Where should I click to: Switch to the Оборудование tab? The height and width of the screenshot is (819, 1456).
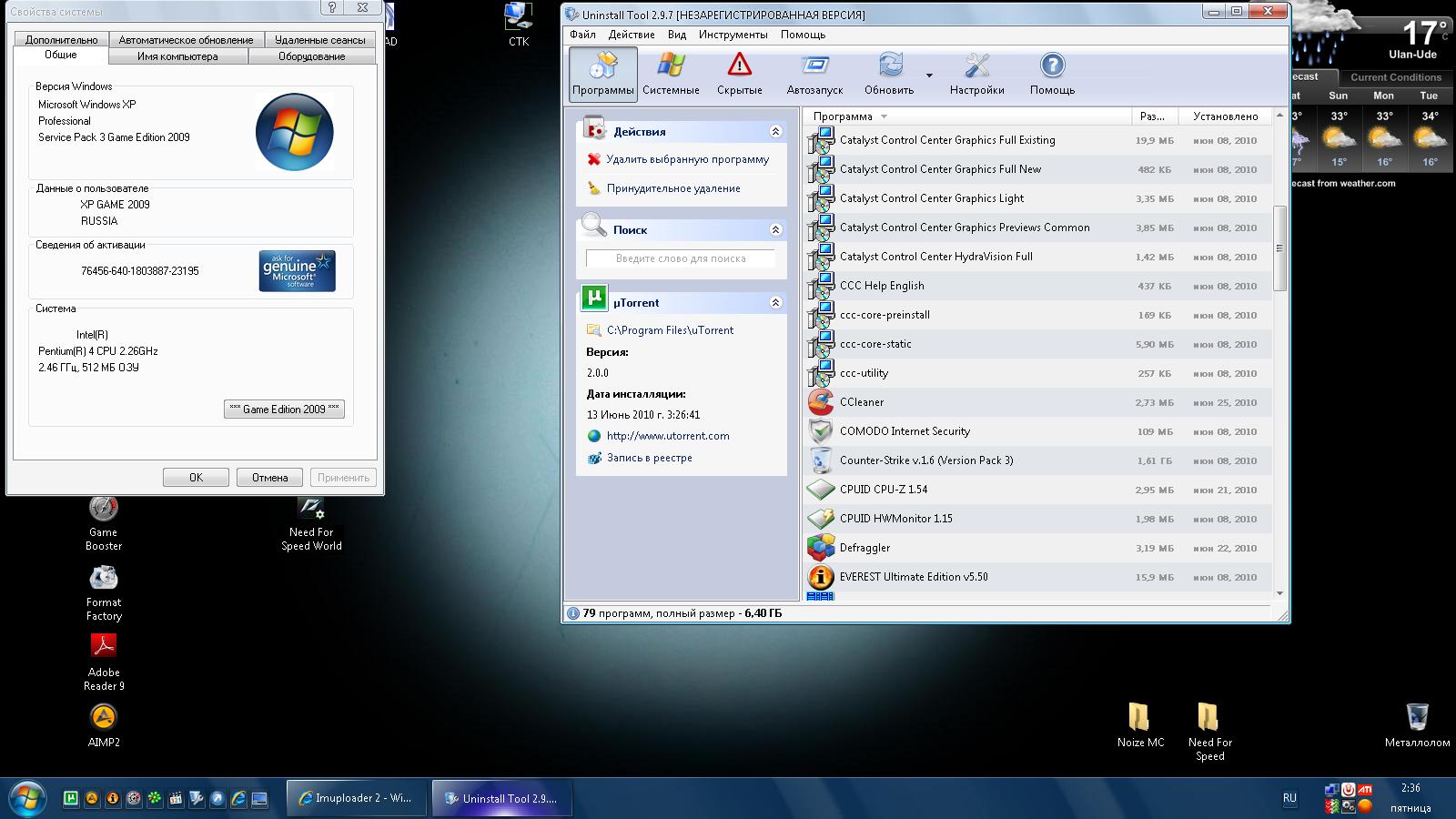coord(311,56)
